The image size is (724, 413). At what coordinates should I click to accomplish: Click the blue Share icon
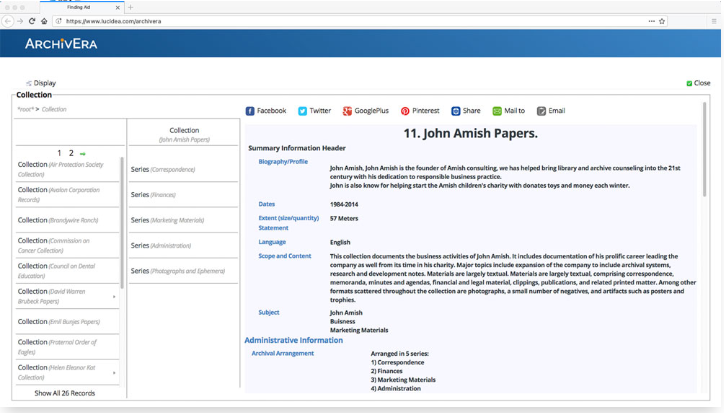pos(456,111)
